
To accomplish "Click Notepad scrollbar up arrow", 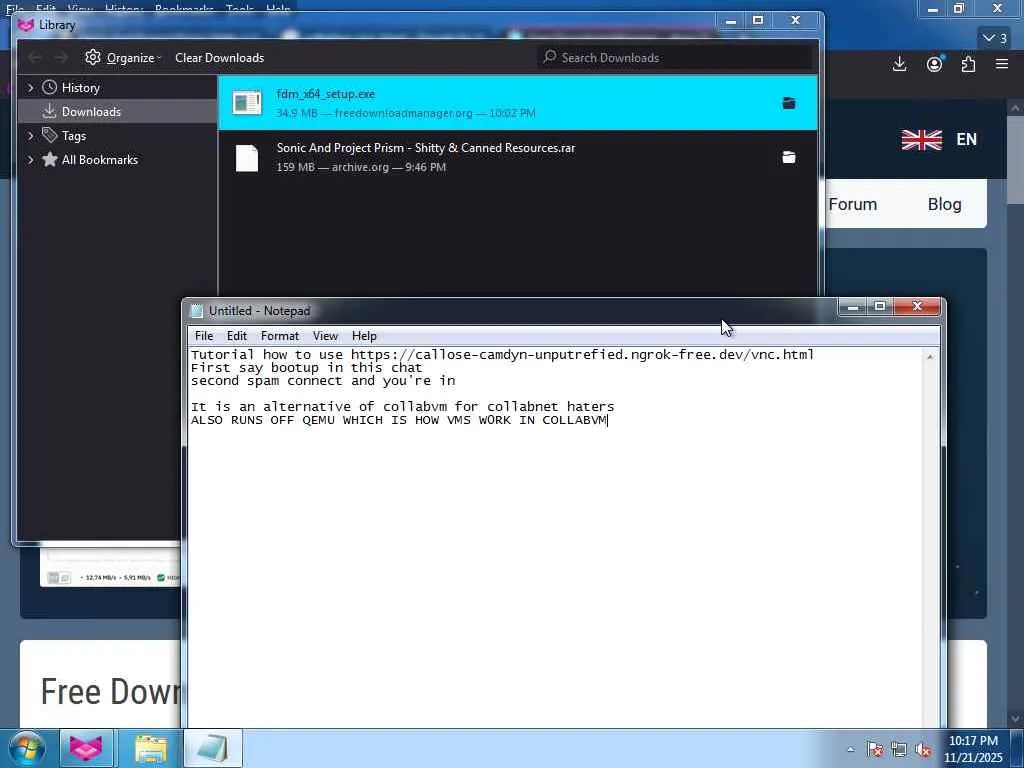I will 929,357.
